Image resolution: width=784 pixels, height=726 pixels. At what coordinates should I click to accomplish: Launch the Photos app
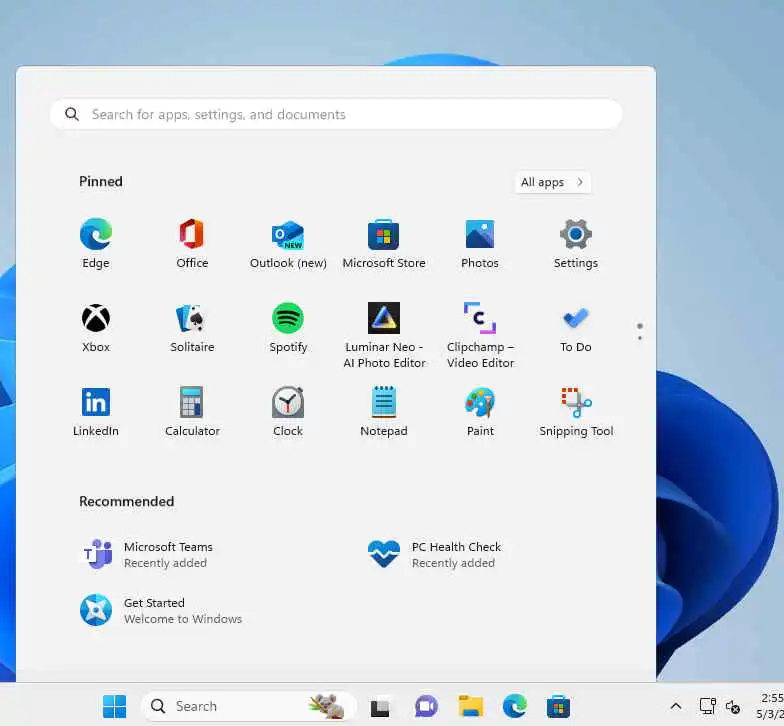480,244
